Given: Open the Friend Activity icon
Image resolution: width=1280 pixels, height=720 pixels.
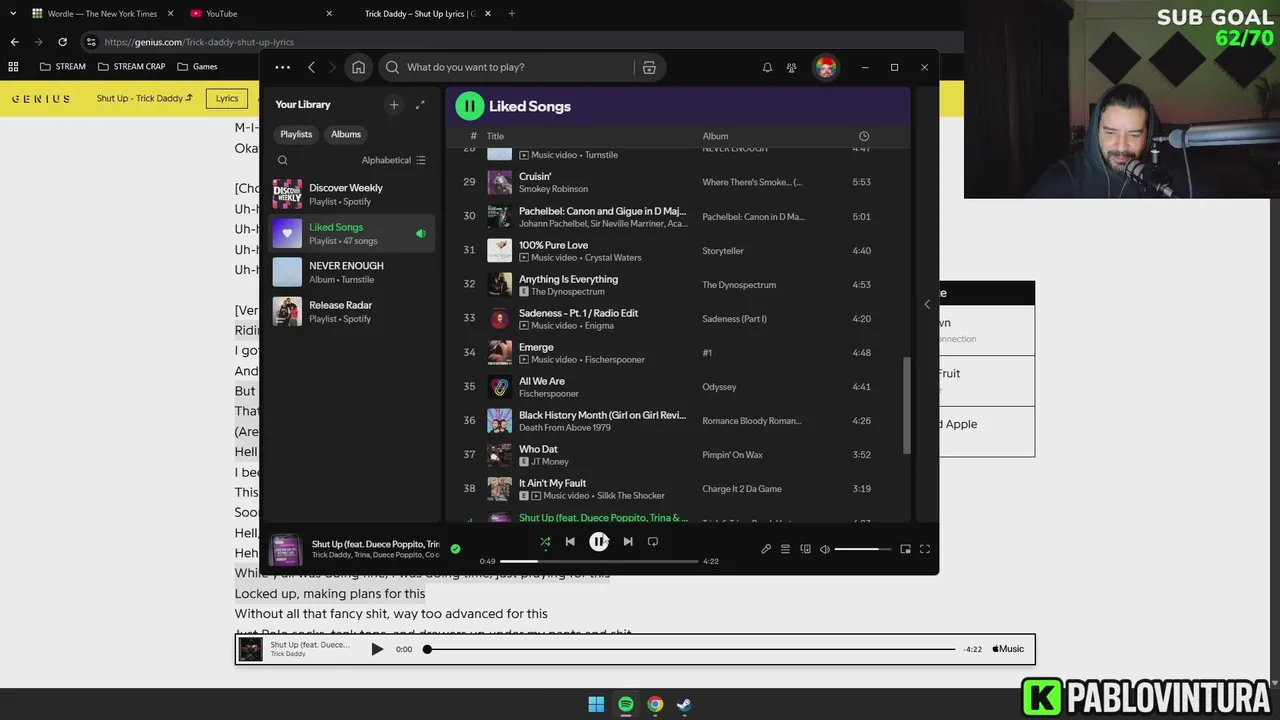Looking at the screenshot, I should [x=791, y=67].
